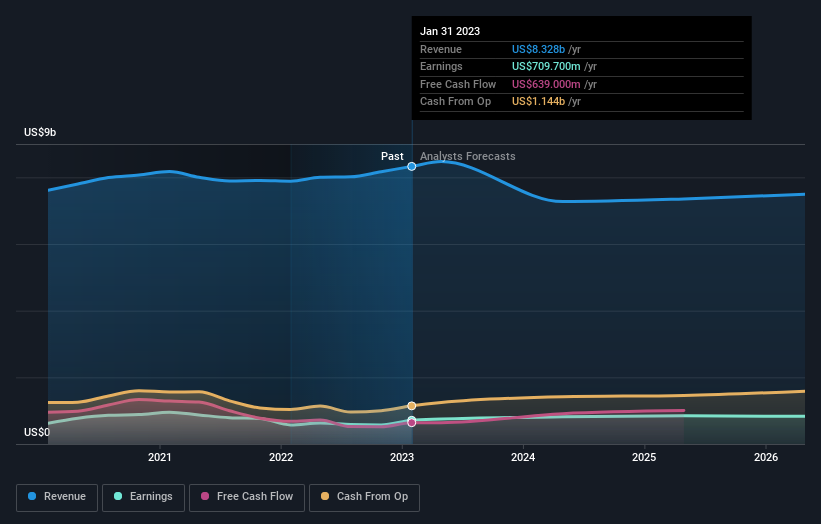821x524 pixels.
Task: Click the Cash From Op orange data point marker
Action: [x=412, y=406]
